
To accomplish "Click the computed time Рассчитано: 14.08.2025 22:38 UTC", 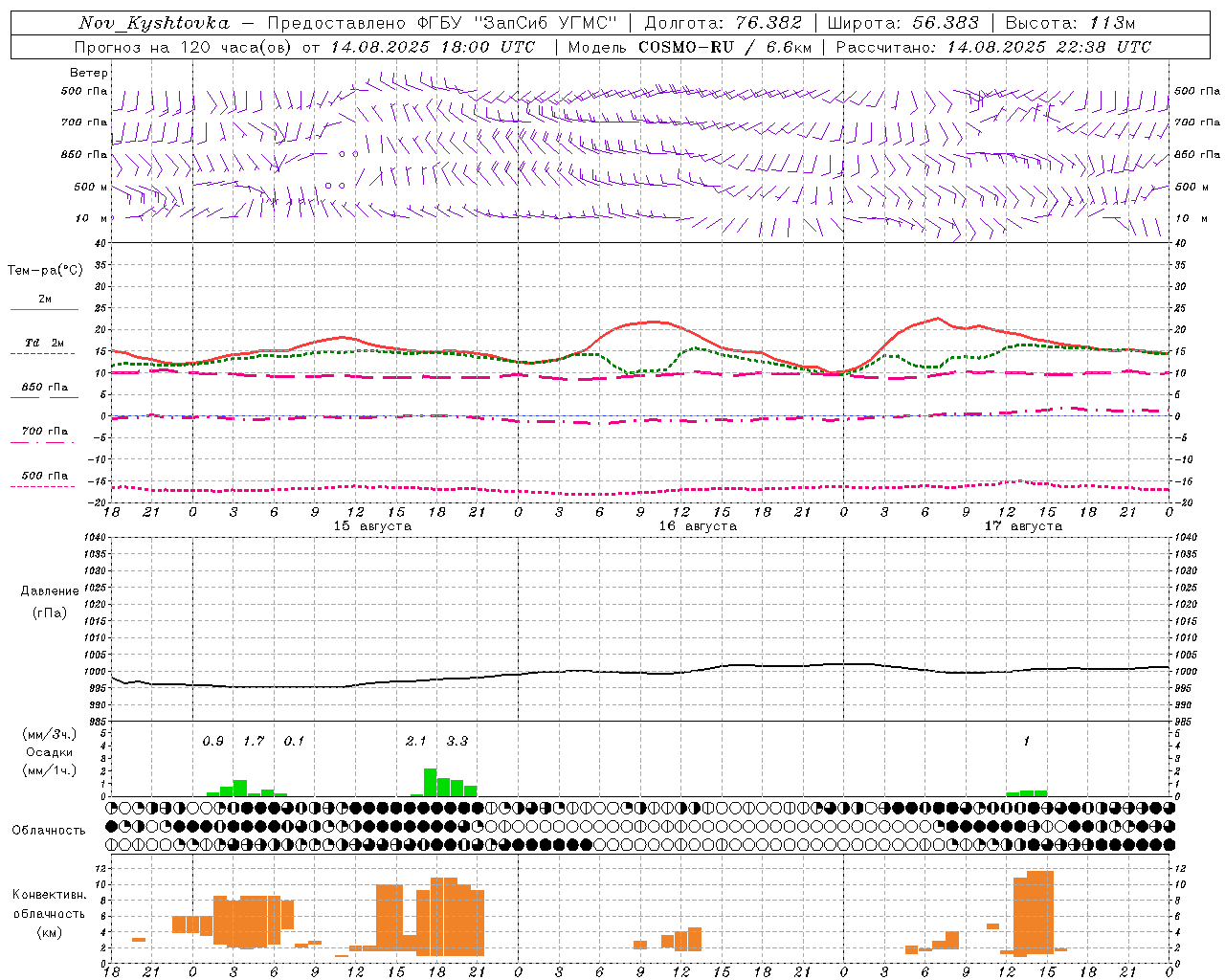I will (x=993, y=47).
